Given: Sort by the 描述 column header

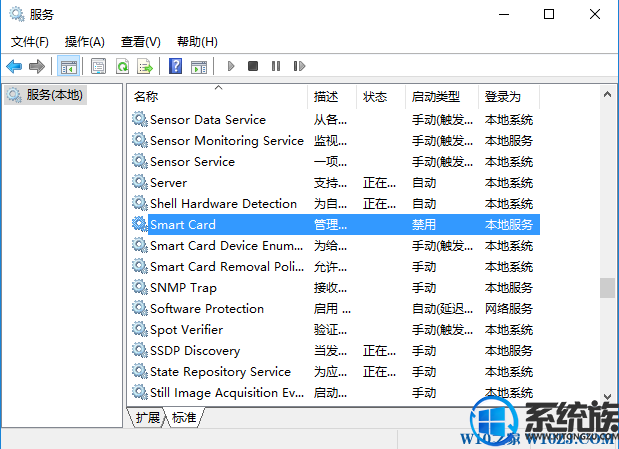Looking at the screenshot, I should 332,97.
